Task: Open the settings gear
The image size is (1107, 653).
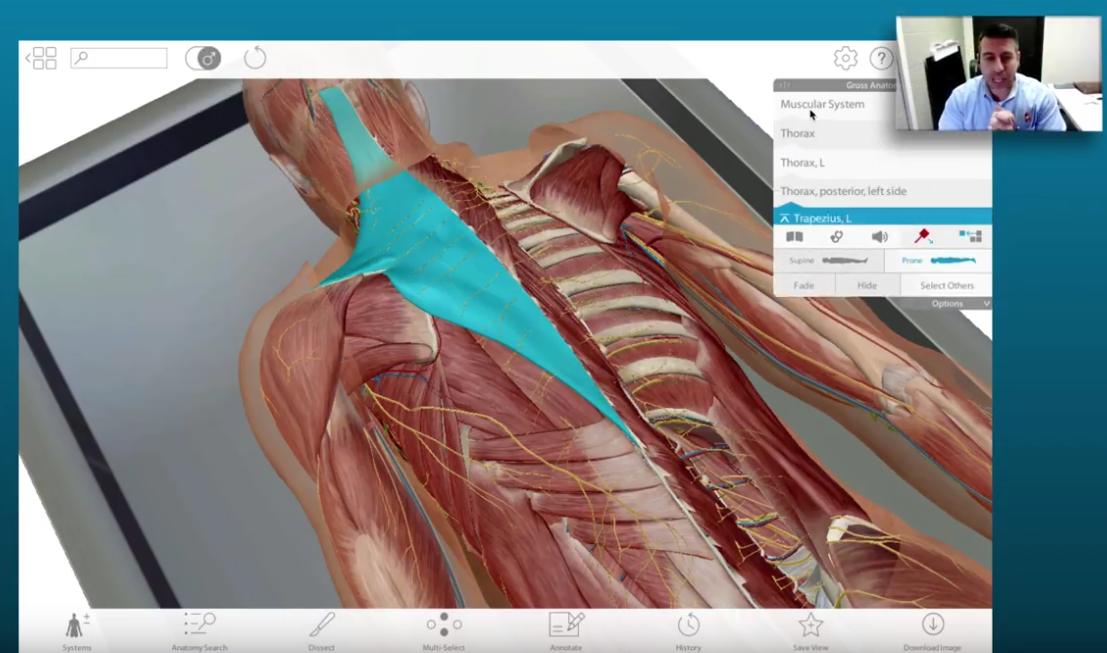Action: [x=845, y=58]
